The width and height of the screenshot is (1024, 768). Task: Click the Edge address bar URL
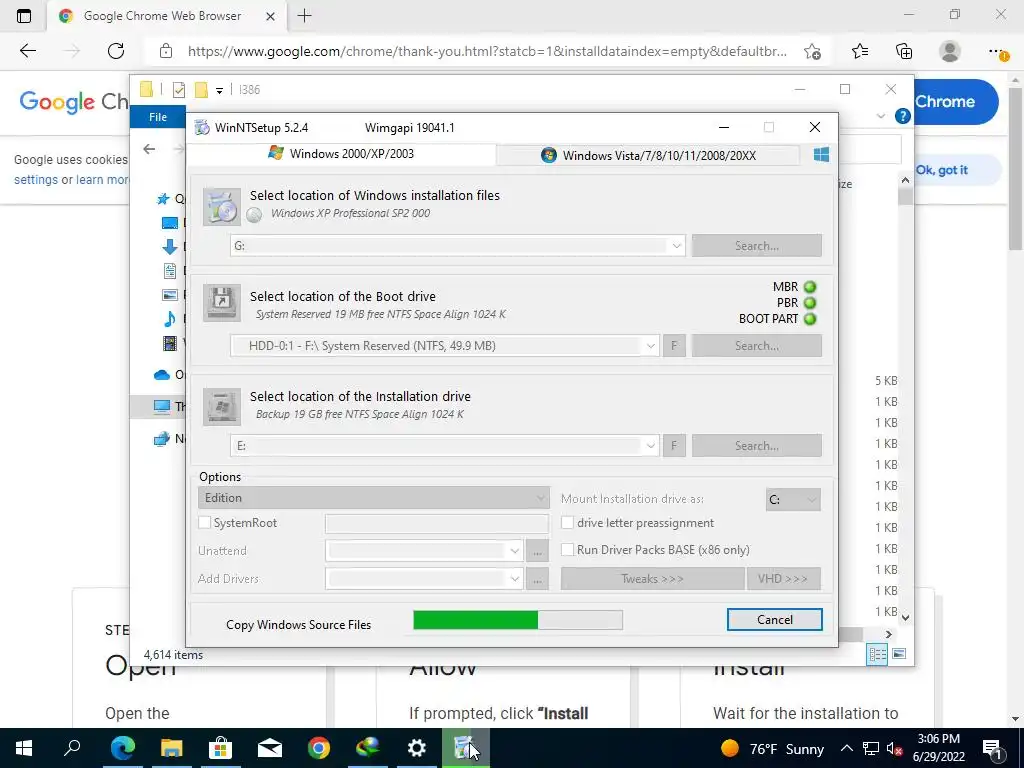(x=487, y=51)
